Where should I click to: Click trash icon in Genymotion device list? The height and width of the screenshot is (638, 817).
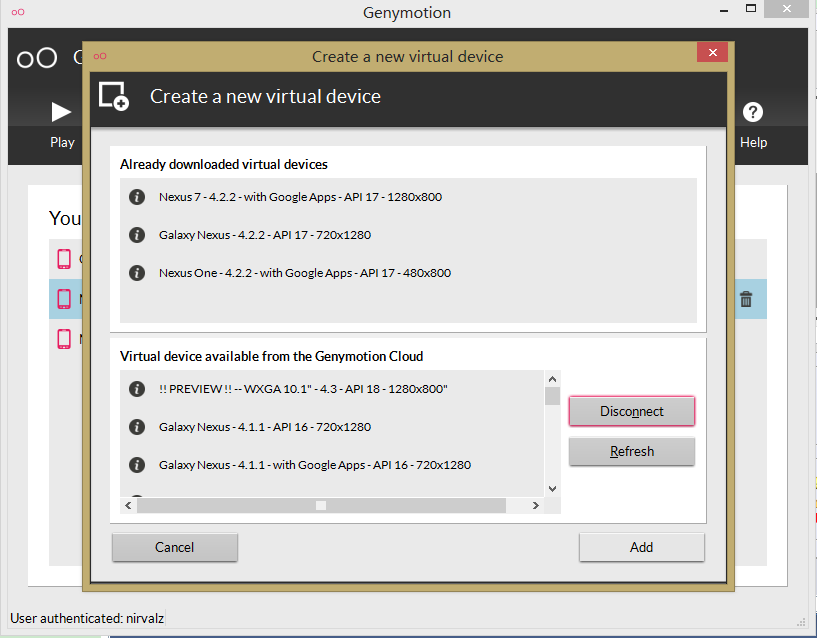point(746,299)
